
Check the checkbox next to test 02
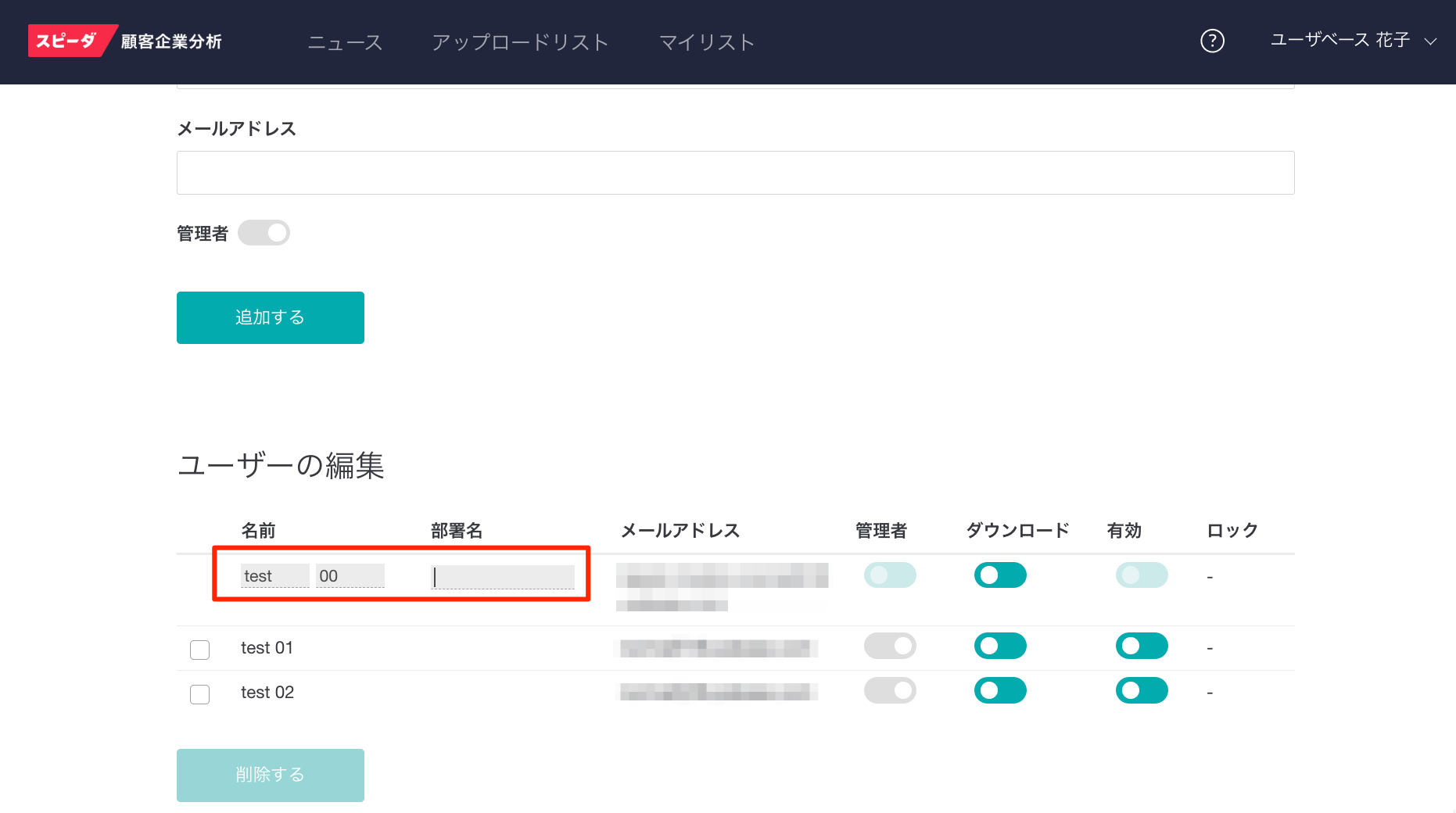199,693
